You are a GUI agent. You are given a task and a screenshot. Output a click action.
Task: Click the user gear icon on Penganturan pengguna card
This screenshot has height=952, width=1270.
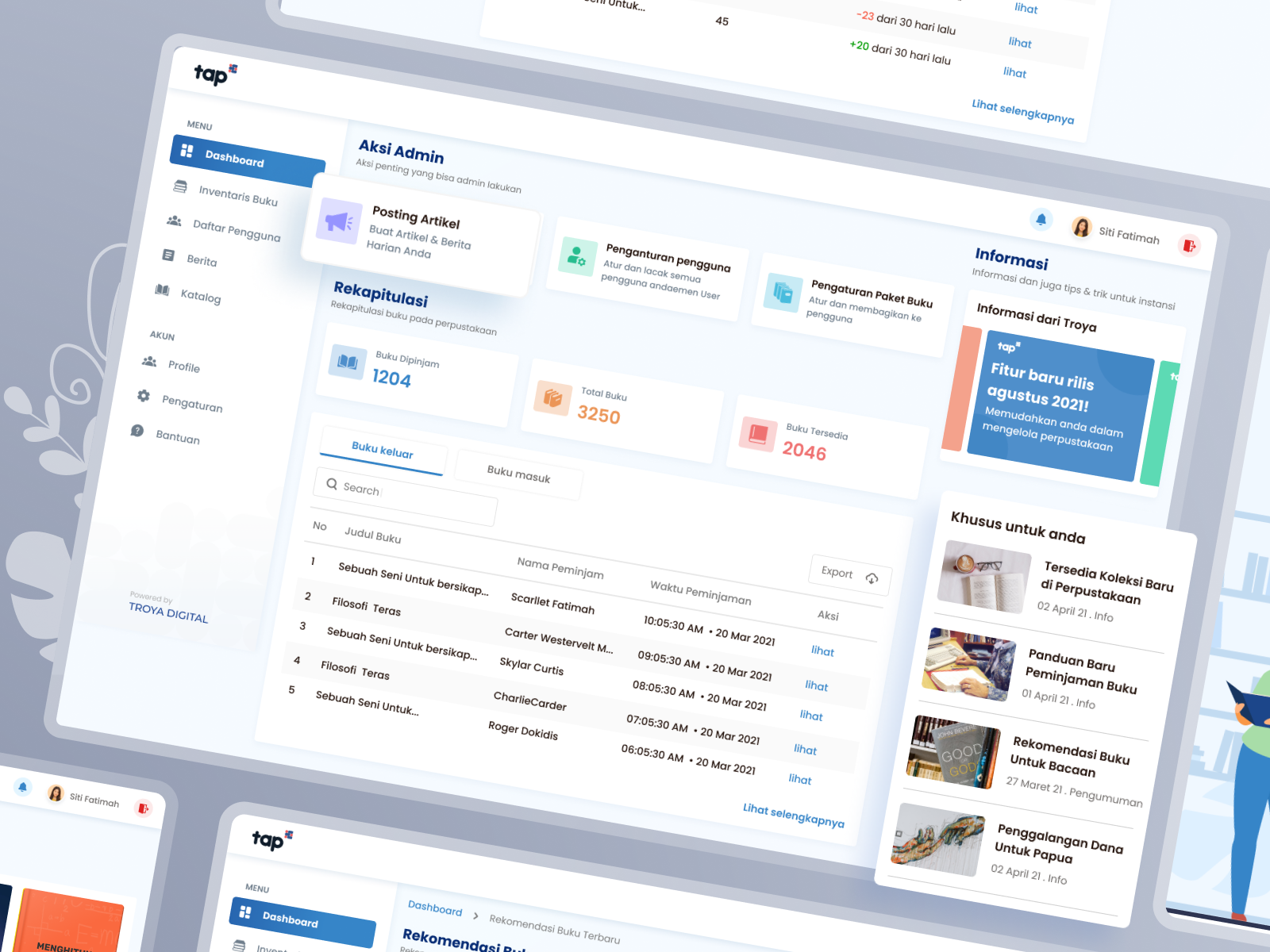click(x=577, y=258)
